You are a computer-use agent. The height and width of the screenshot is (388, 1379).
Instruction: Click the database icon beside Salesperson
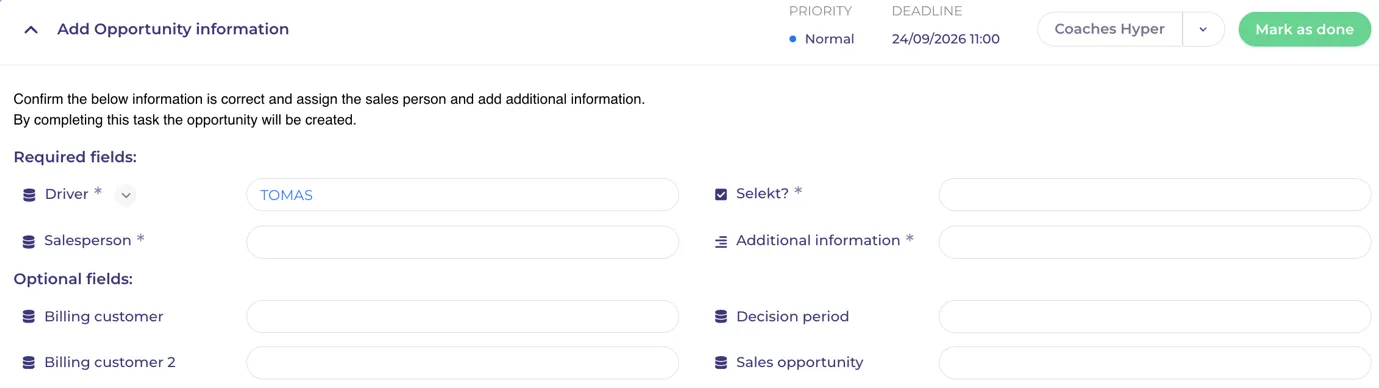[29, 242]
